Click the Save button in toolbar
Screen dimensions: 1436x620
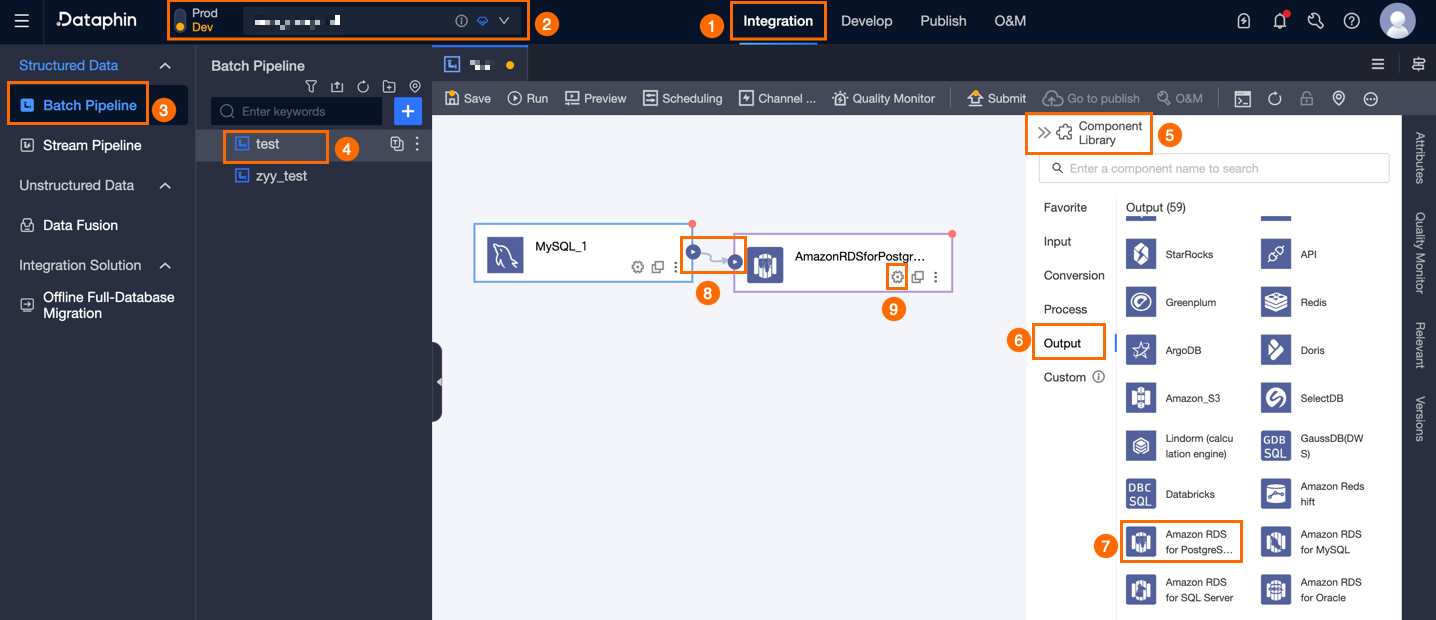point(468,98)
